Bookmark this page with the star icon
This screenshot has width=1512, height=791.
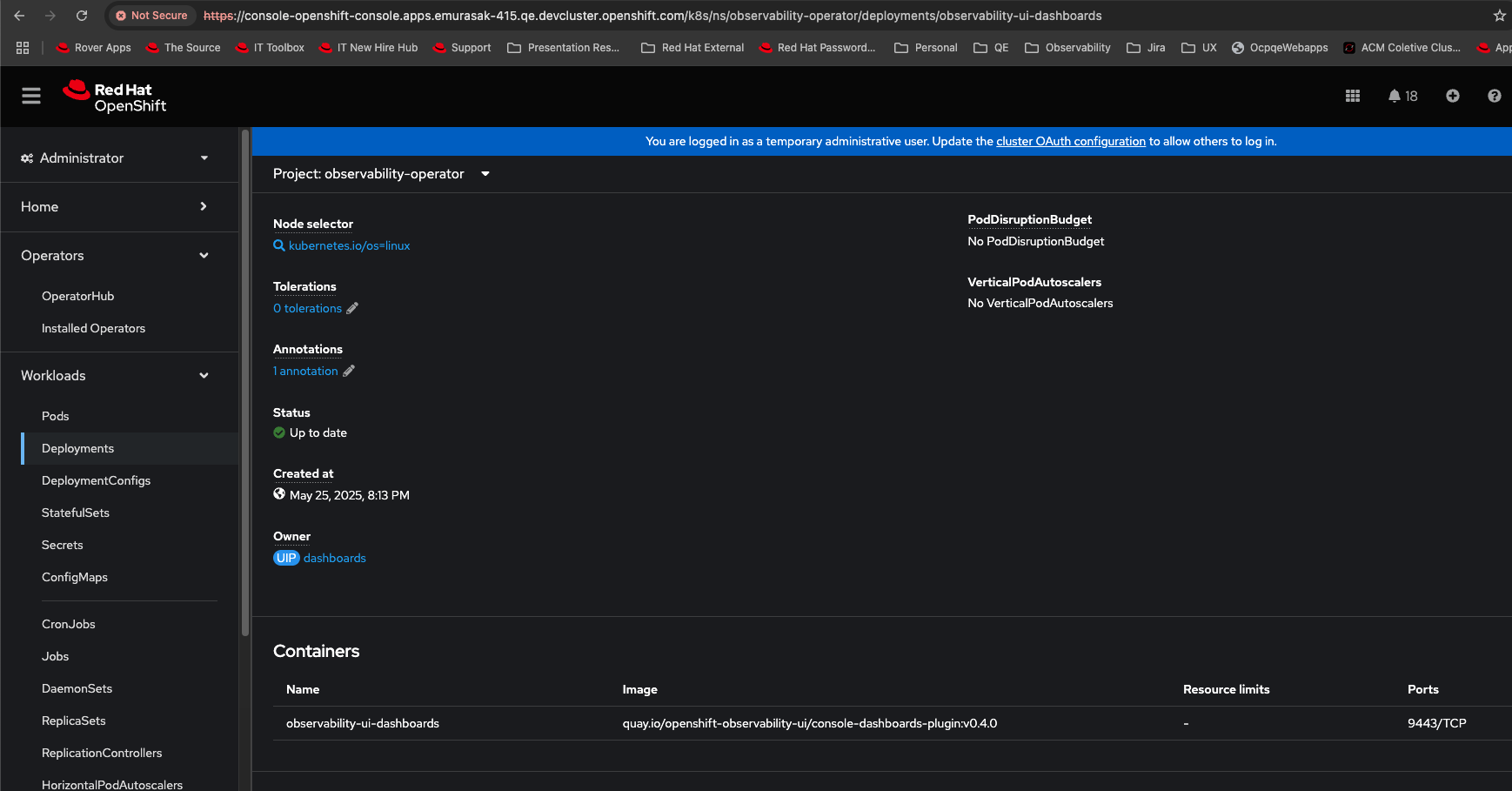[1500, 16]
